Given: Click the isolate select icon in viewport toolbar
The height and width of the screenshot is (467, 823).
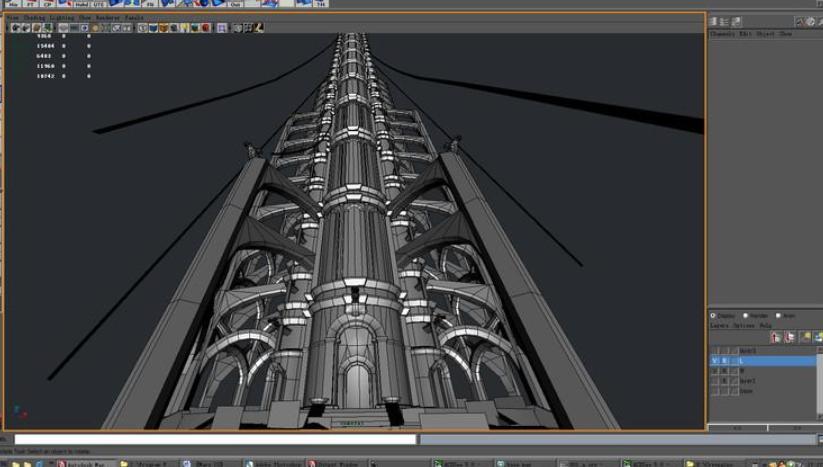Looking at the screenshot, I should 222,28.
